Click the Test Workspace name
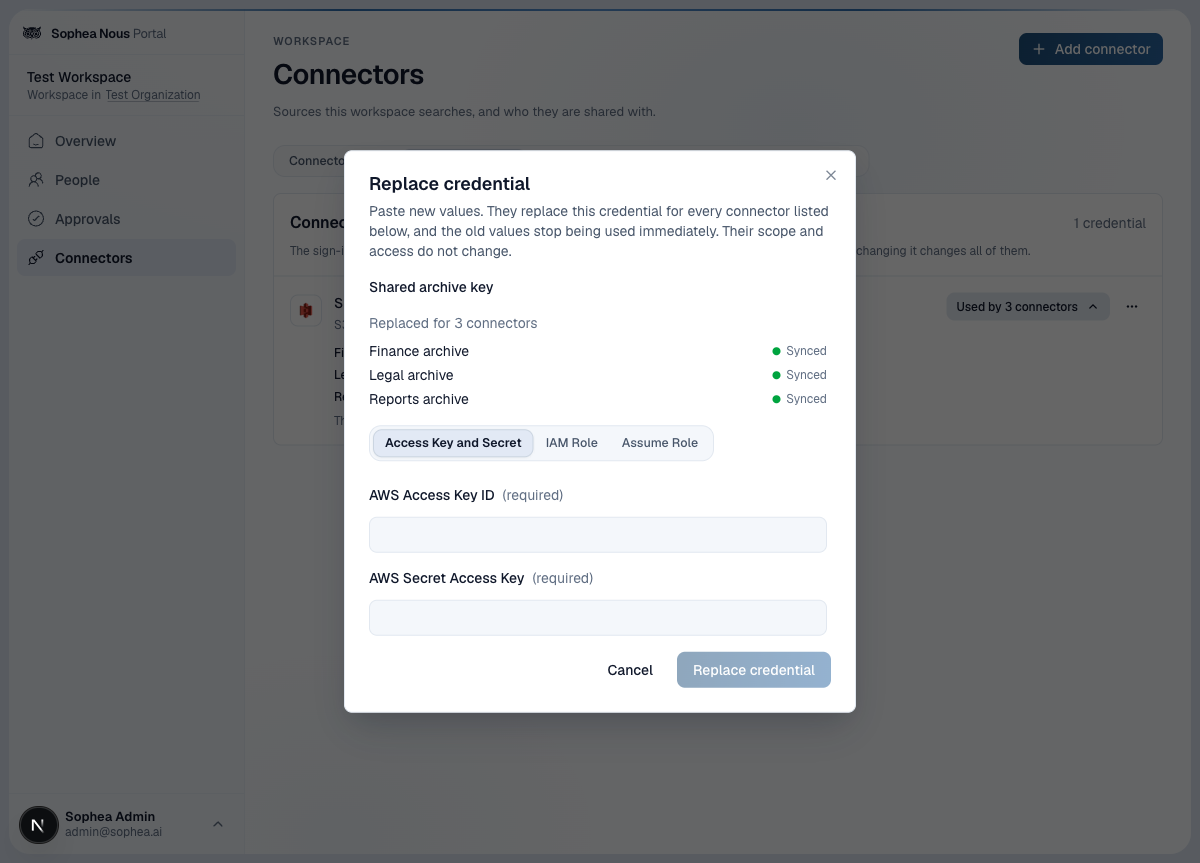 click(79, 77)
